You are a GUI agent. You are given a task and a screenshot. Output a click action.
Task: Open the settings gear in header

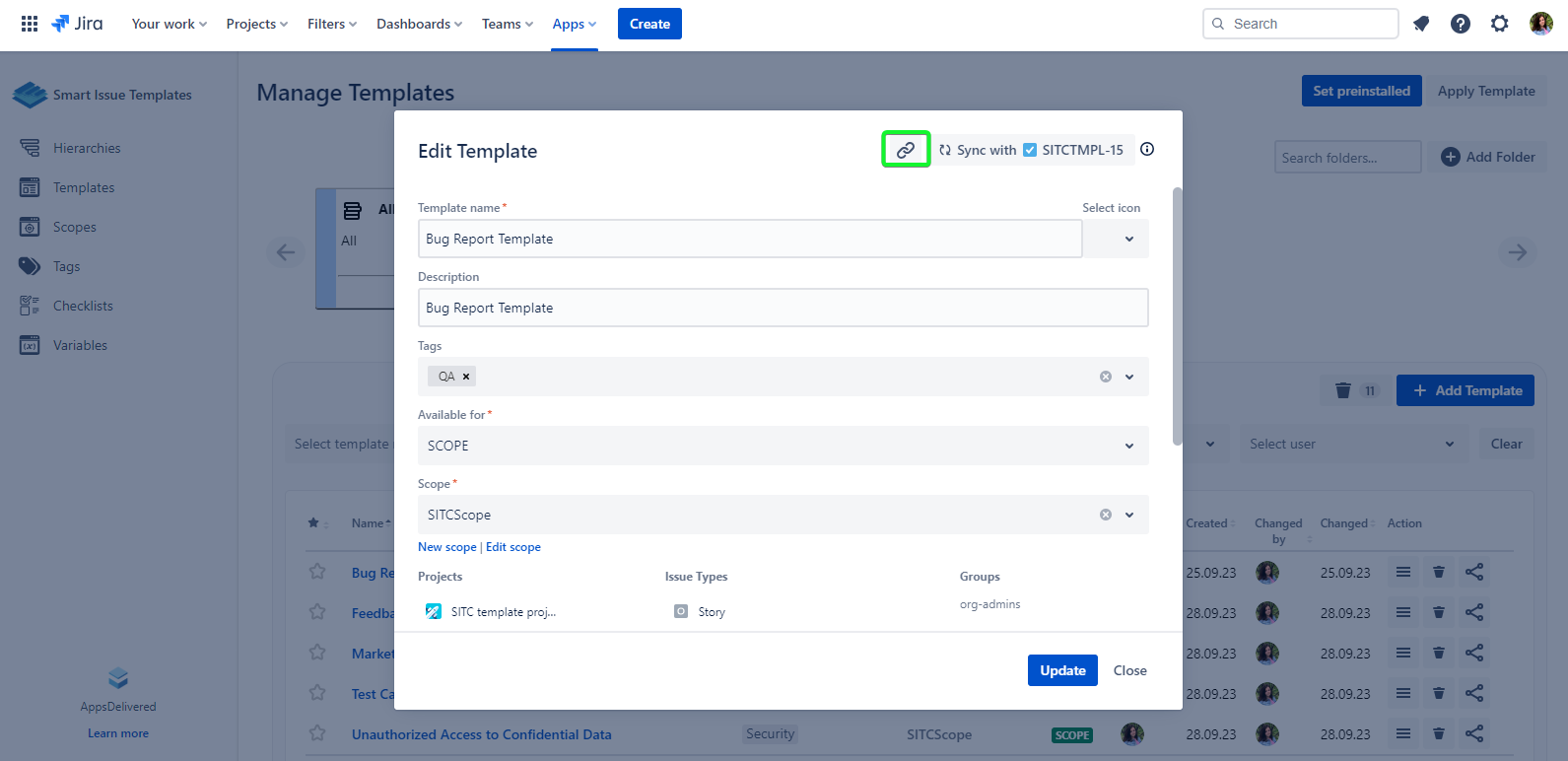click(x=1499, y=24)
